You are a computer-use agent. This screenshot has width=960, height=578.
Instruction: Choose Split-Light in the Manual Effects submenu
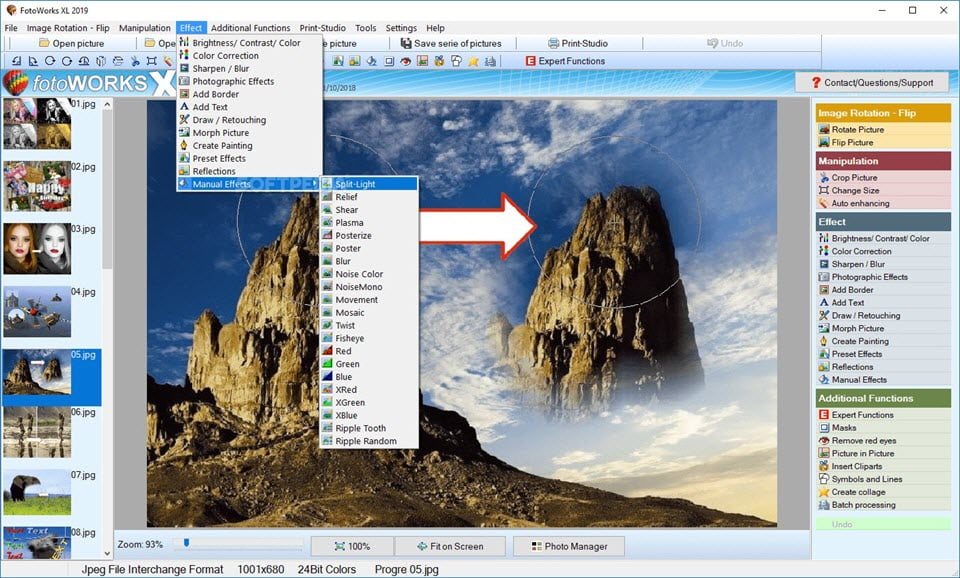369,184
